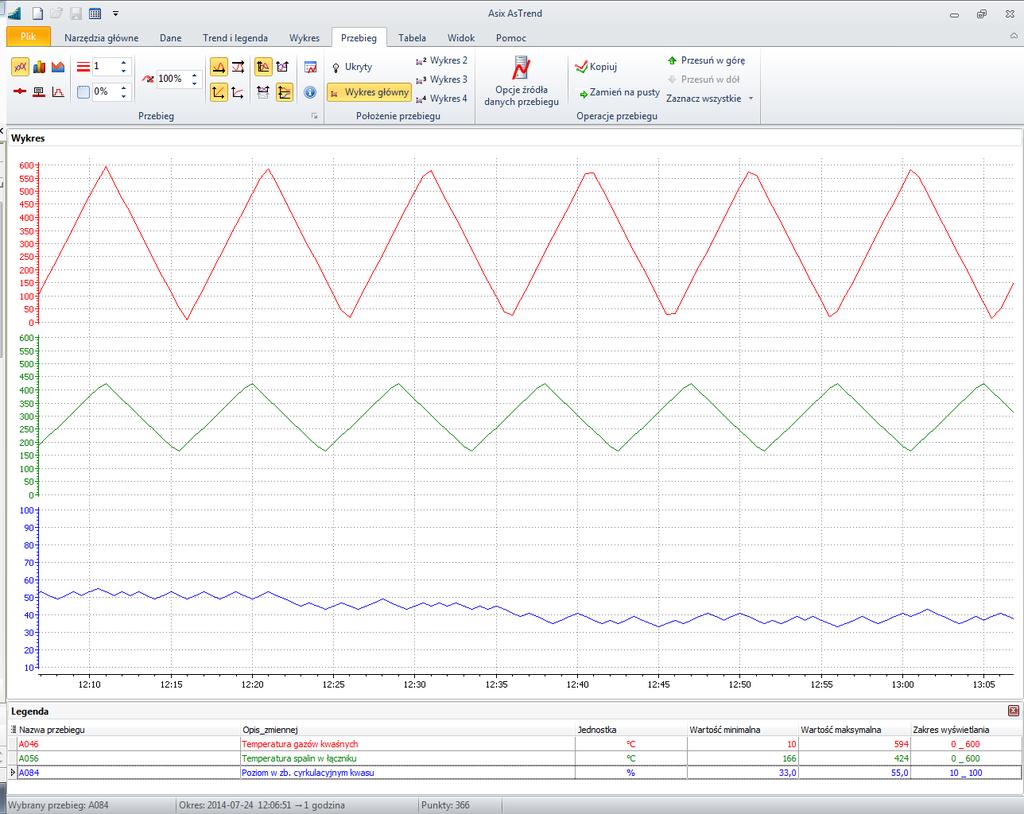Choose the bell-curve series style icon
The image size is (1024, 814).
[58, 92]
